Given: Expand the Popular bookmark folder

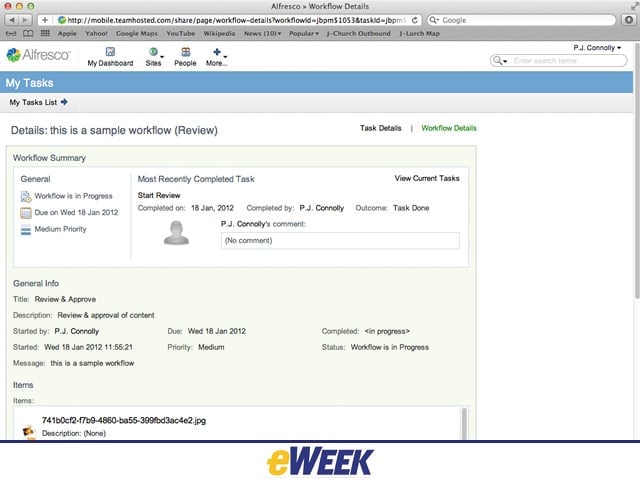Looking at the screenshot, I should pos(304,33).
